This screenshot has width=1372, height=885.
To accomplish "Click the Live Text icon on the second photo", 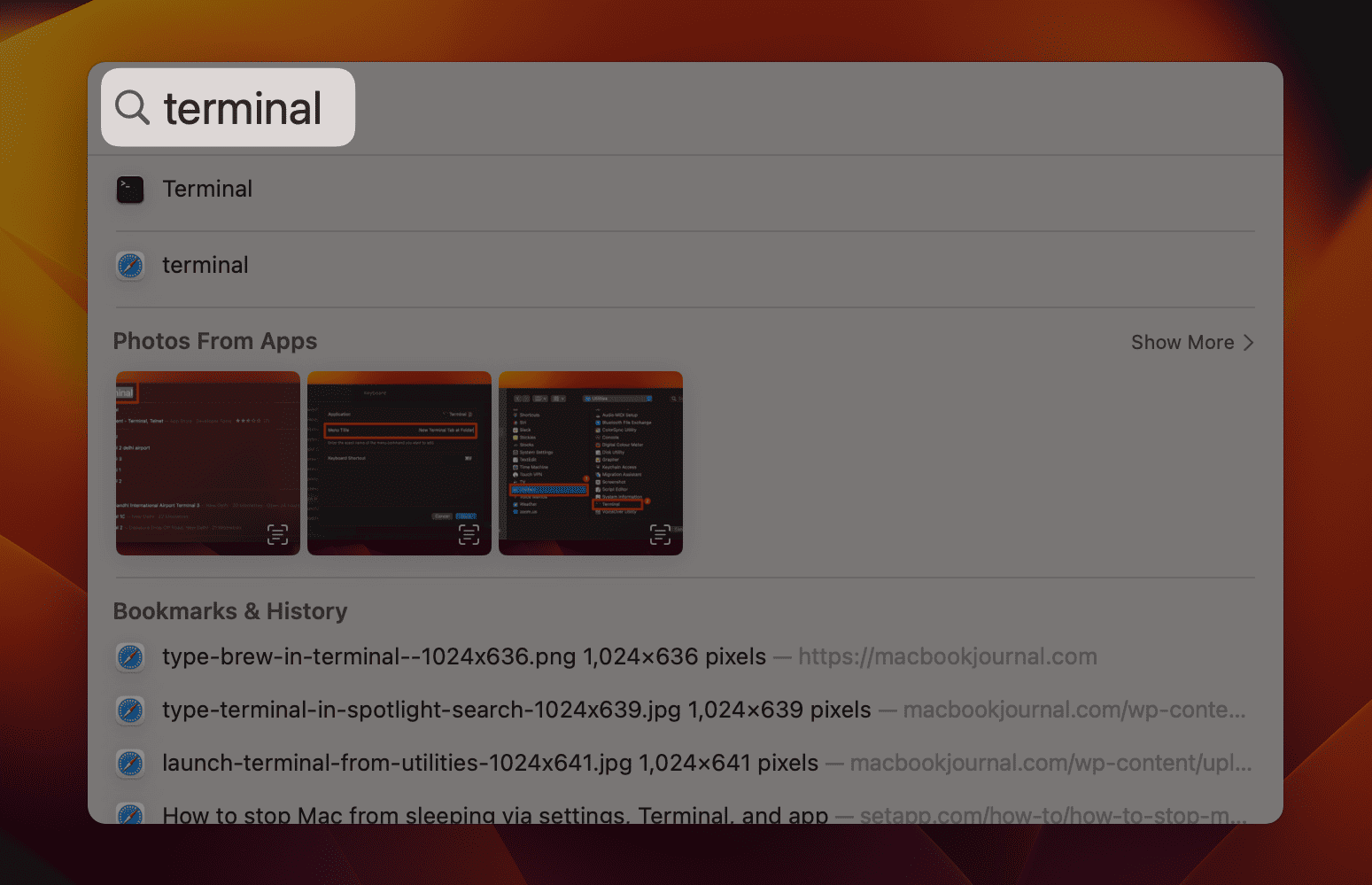I will point(469,534).
